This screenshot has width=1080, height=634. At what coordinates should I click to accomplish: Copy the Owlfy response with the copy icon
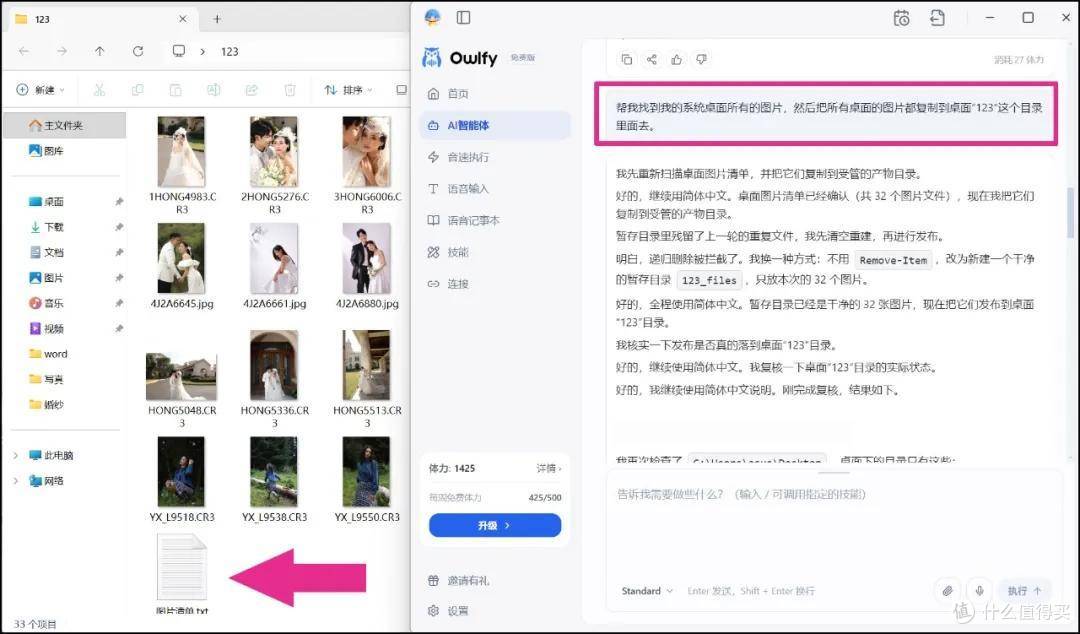(626, 60)
